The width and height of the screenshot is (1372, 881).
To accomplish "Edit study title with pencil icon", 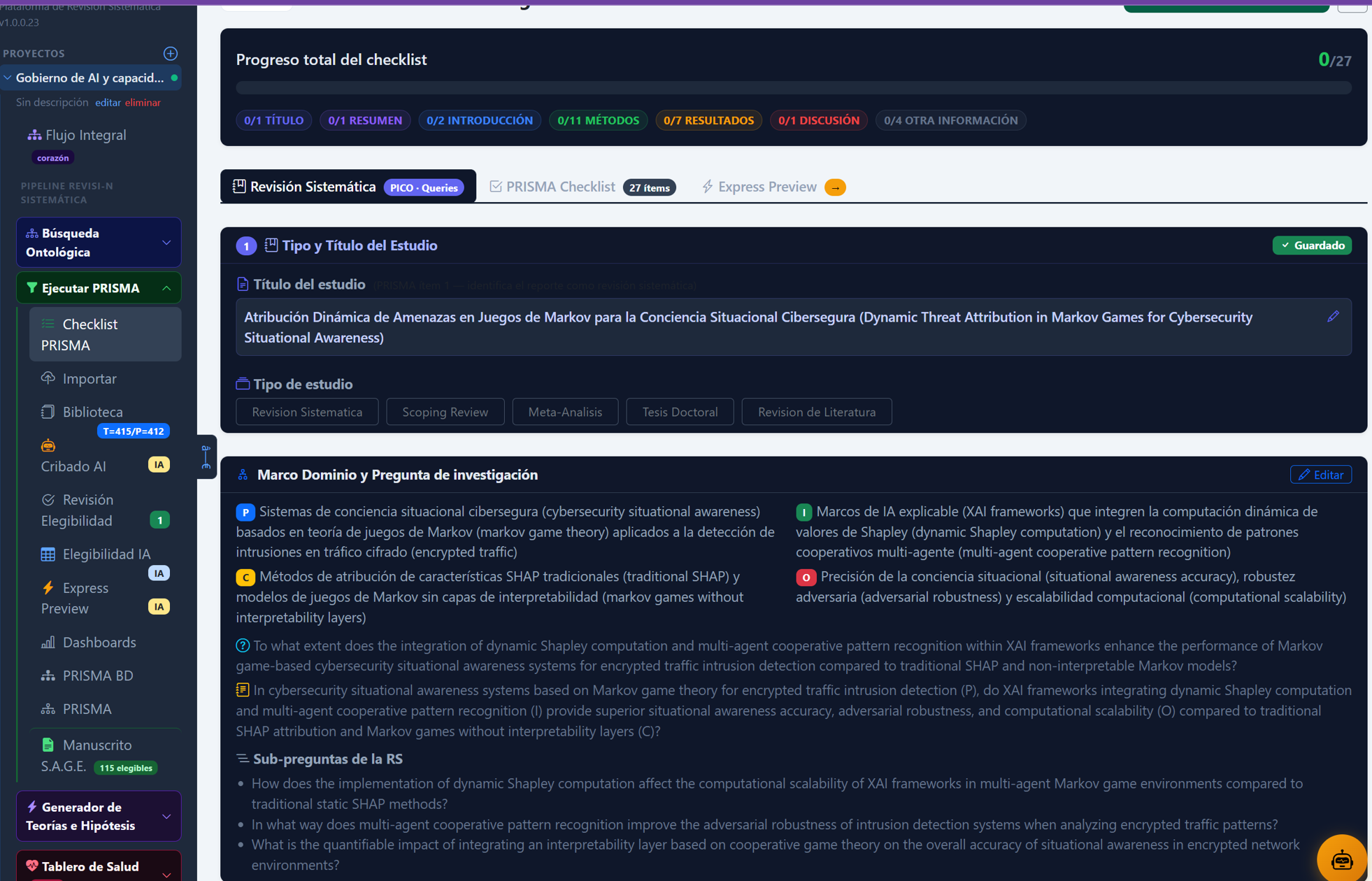I will pos(1333,317).
